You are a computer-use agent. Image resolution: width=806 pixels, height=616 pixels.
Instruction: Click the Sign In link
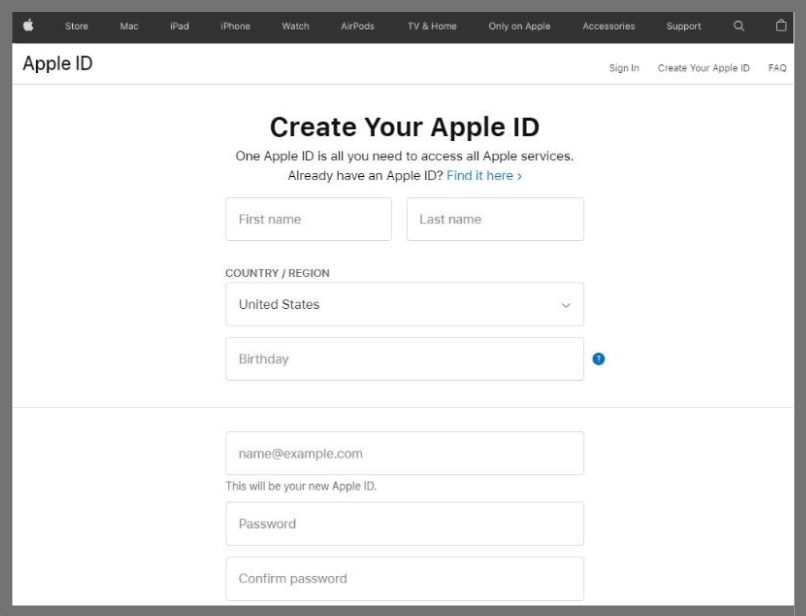[624, 68]
